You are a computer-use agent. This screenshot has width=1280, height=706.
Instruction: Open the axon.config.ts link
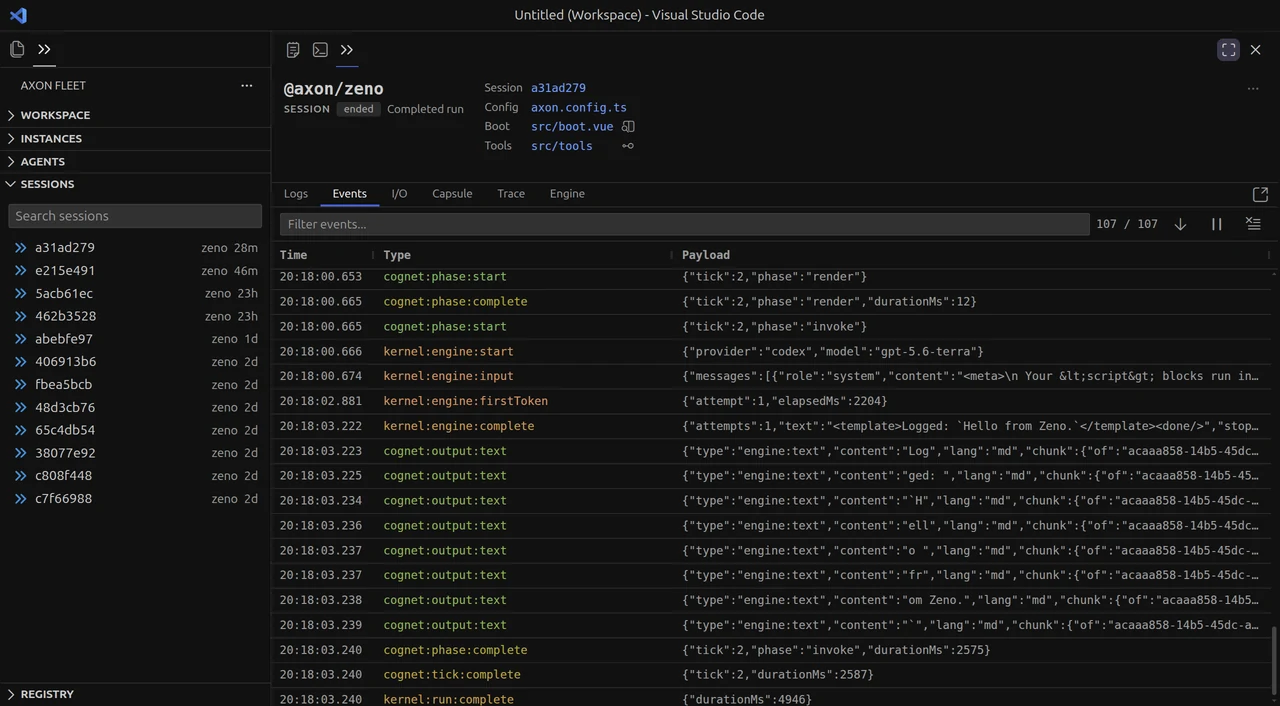pos(579,108)
